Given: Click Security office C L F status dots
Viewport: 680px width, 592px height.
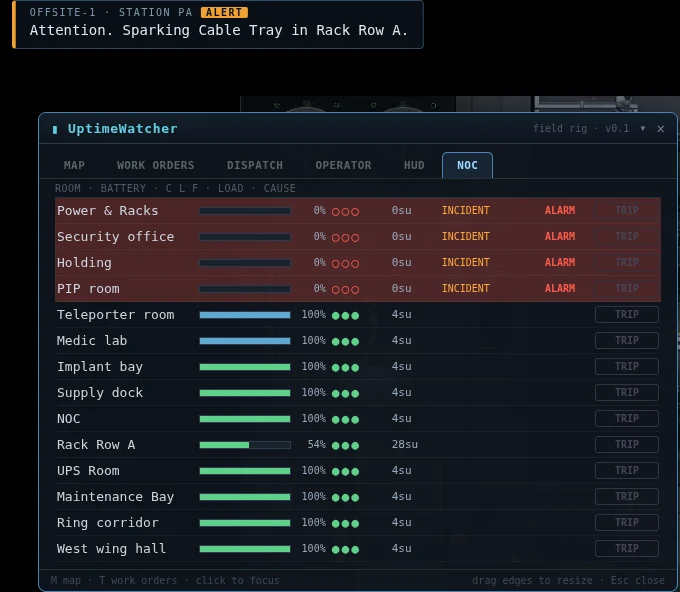Looking at the screenshot, I should [345, 238].
